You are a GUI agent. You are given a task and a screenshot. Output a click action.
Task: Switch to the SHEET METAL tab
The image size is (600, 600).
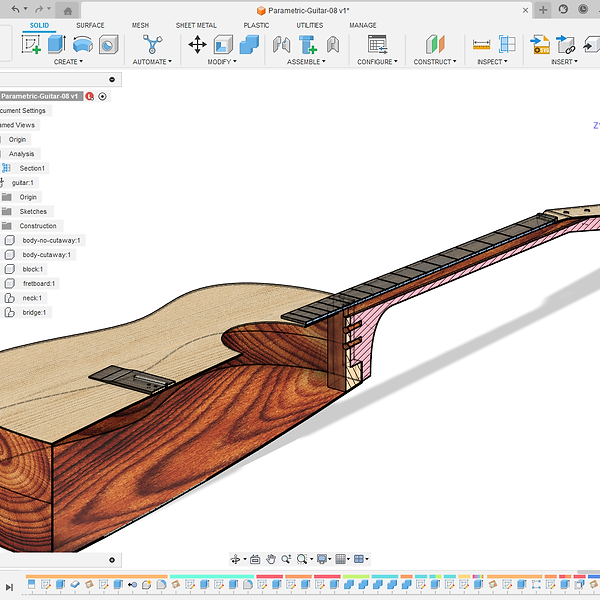[196, 25]
